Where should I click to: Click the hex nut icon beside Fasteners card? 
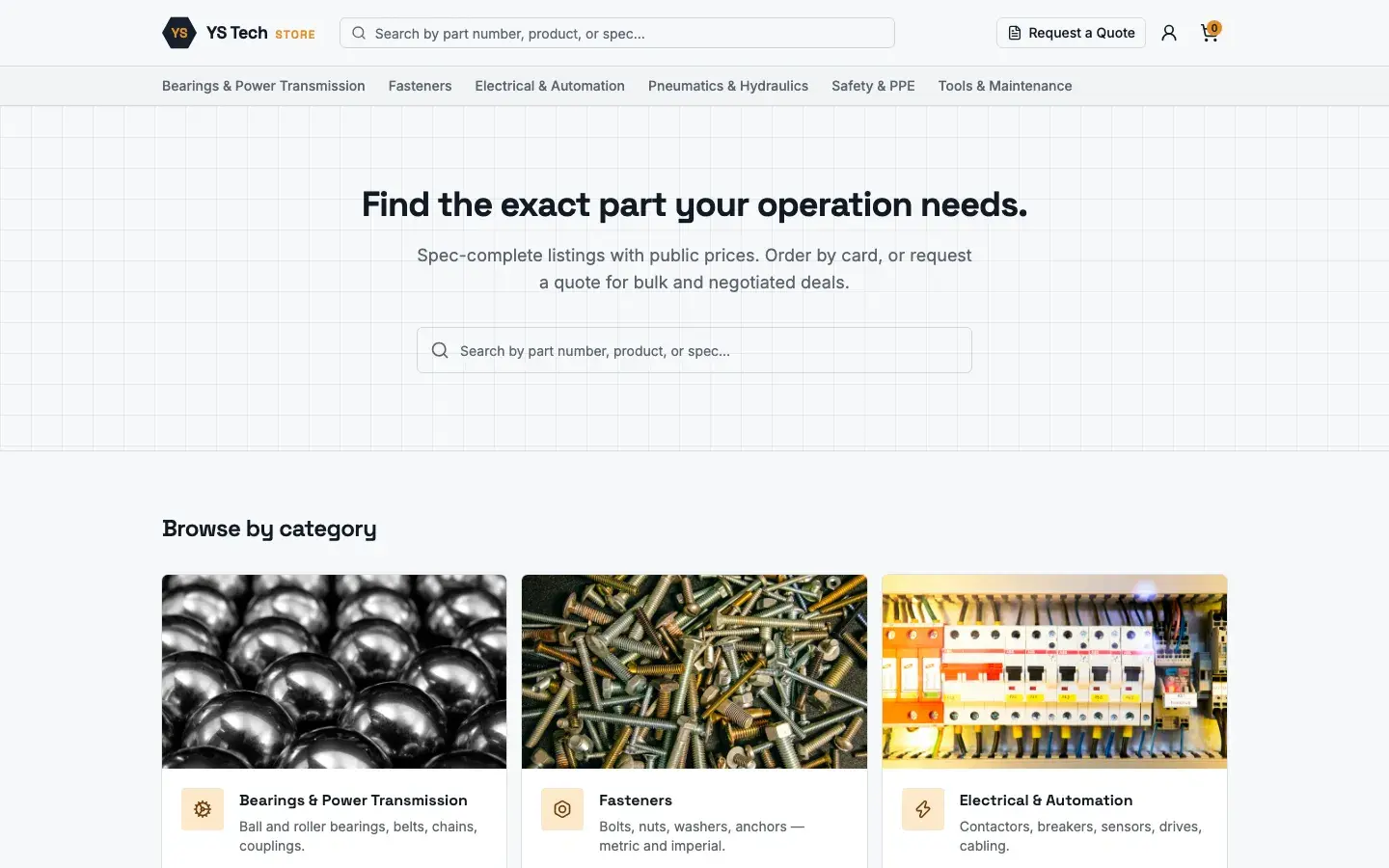(x=562, y=809)
